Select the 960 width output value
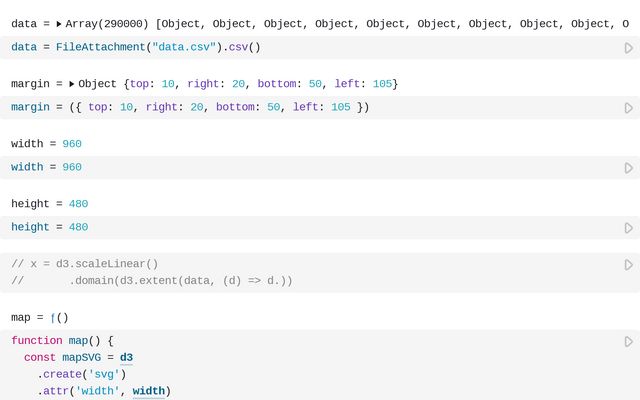The height and width of the screenshot is (400, 640). 72,144
